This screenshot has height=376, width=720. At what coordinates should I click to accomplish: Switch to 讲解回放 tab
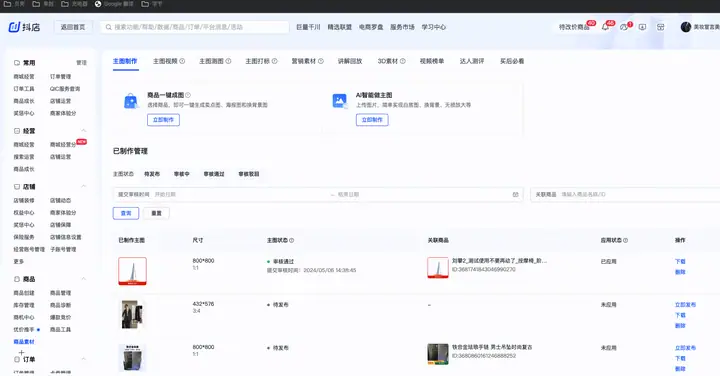(x=350, y=61)
